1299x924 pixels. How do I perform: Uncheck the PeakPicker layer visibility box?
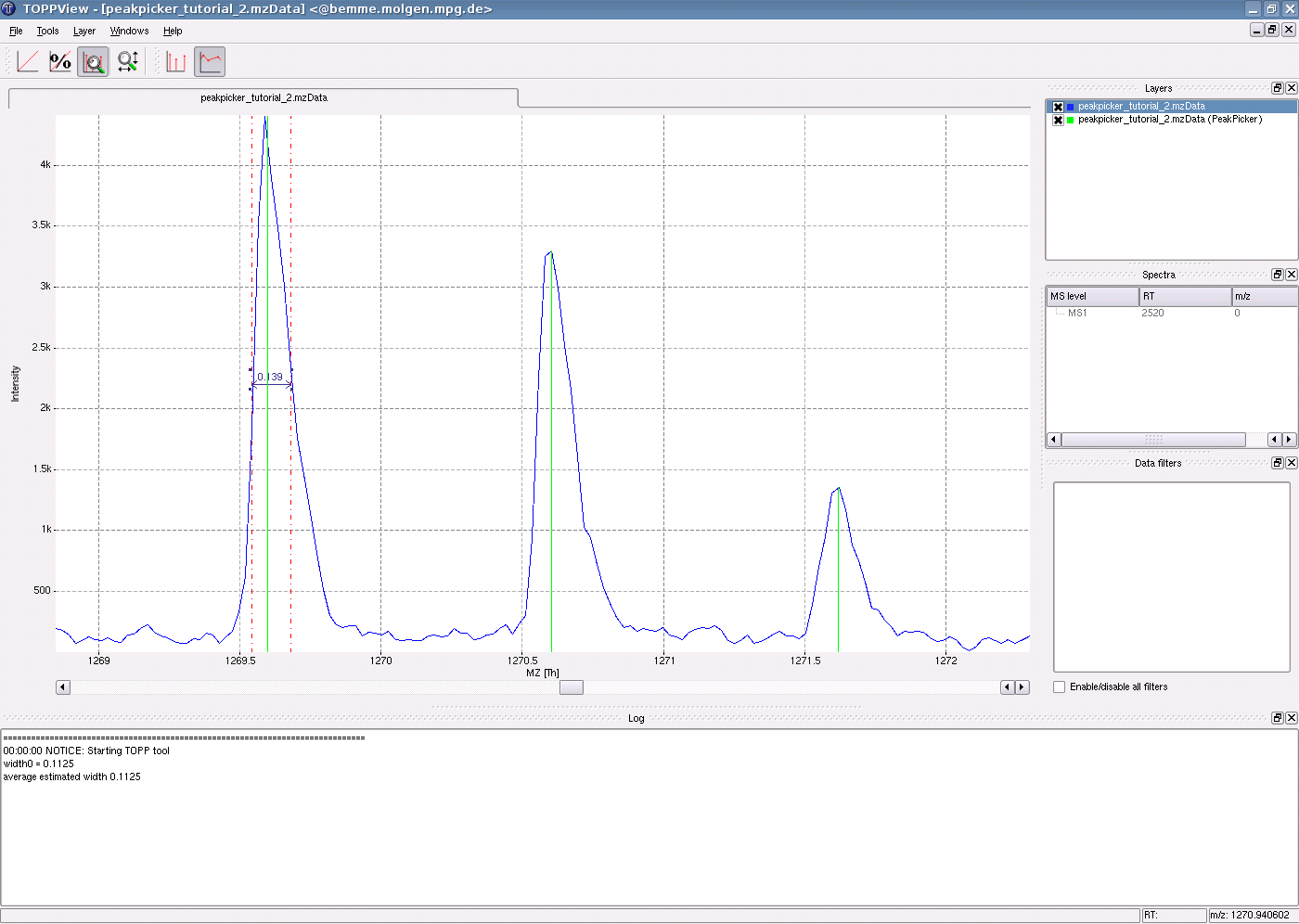click(x=1058, y=120)
